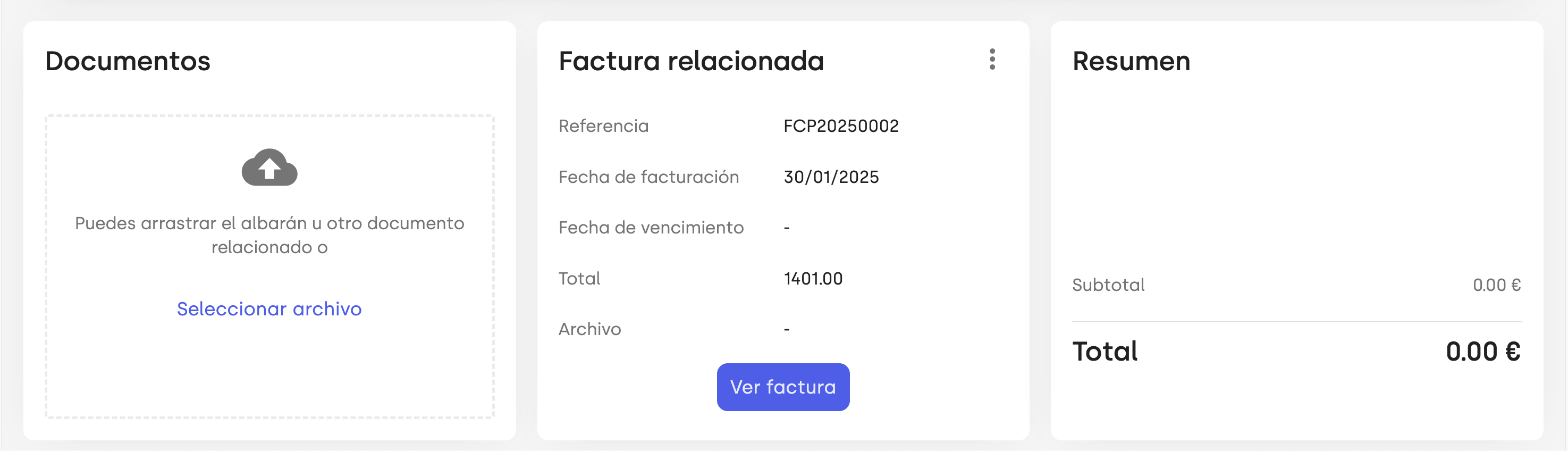Open the three-dot menu on Factura relacionada
Image resolution: width=1568 pixels, height=451 pixels.
992,59
